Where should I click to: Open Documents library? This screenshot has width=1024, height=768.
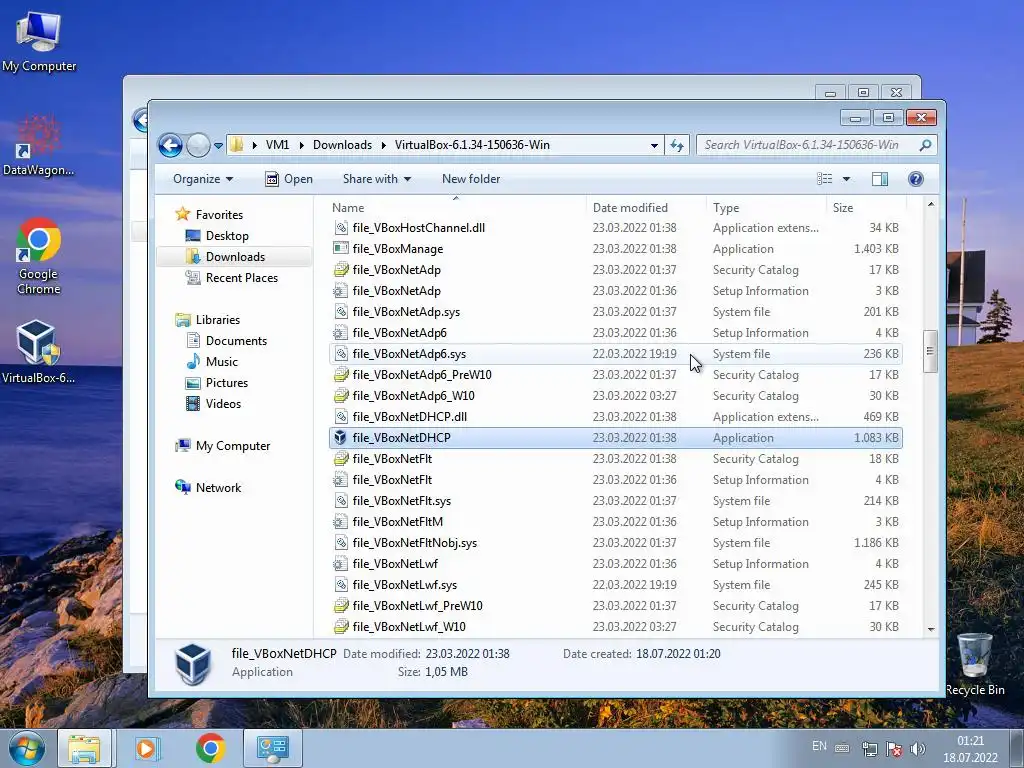[236, 341]
